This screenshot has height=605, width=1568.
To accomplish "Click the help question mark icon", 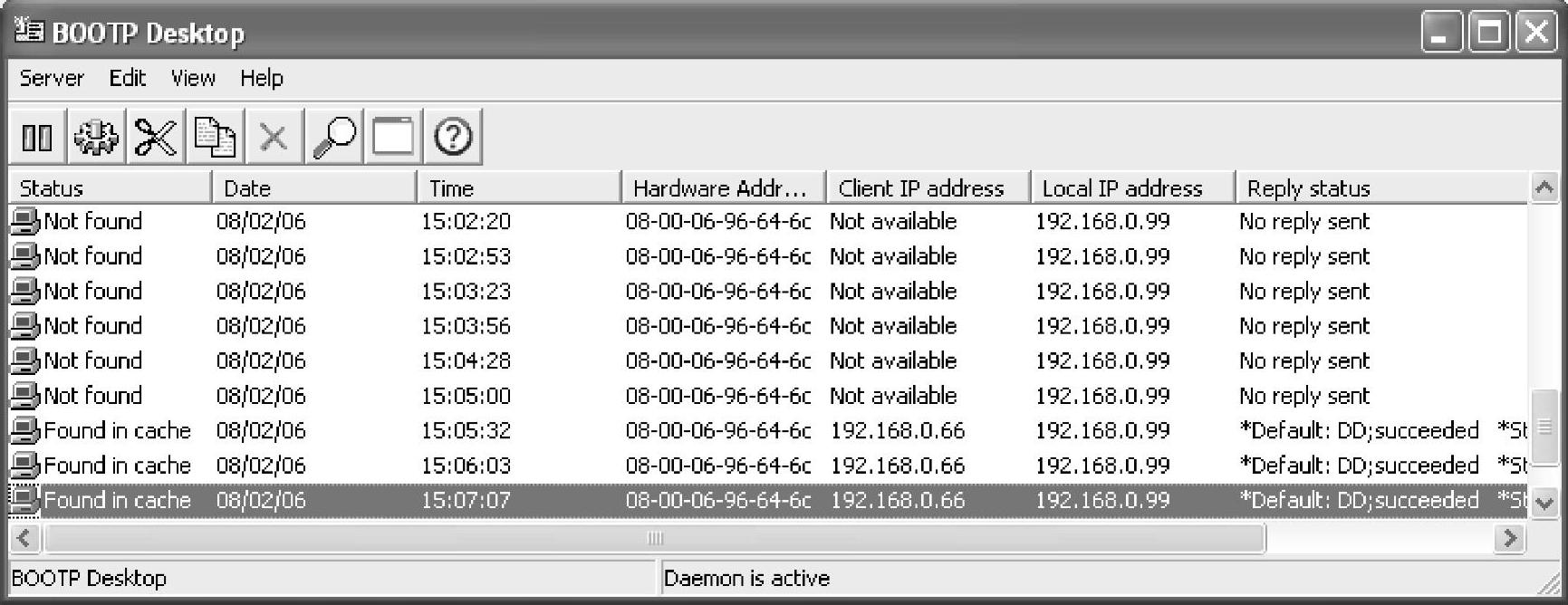I will [453, 138].
